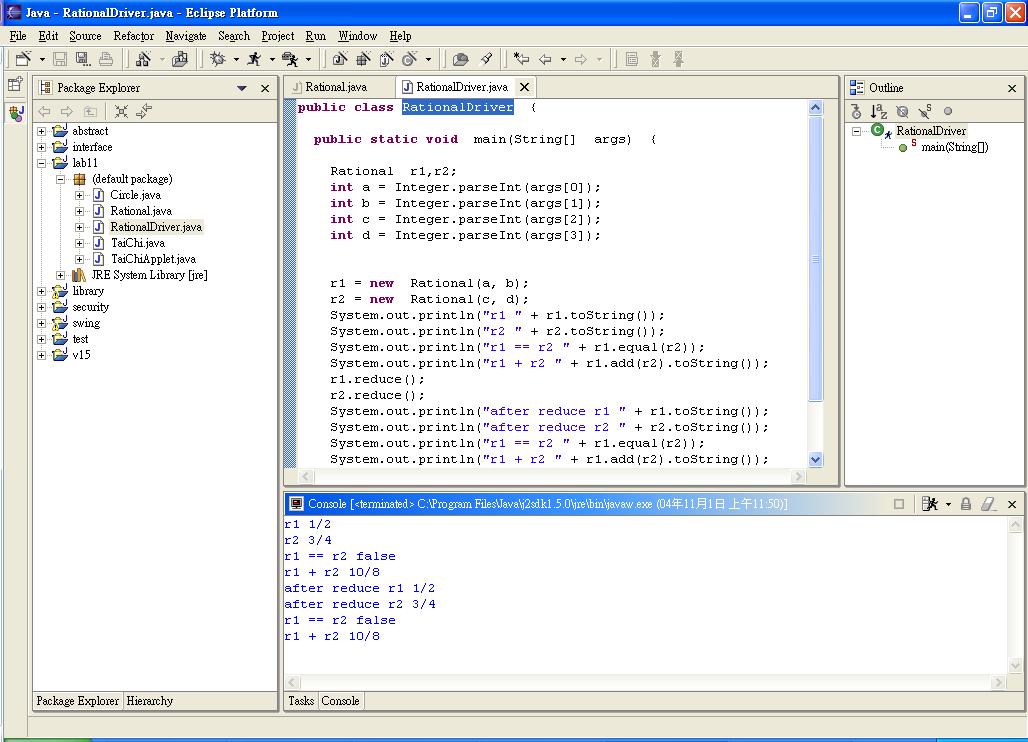Click the Save toolbar icon
The width and height of the screenshot is (1028, 742).
60,59
